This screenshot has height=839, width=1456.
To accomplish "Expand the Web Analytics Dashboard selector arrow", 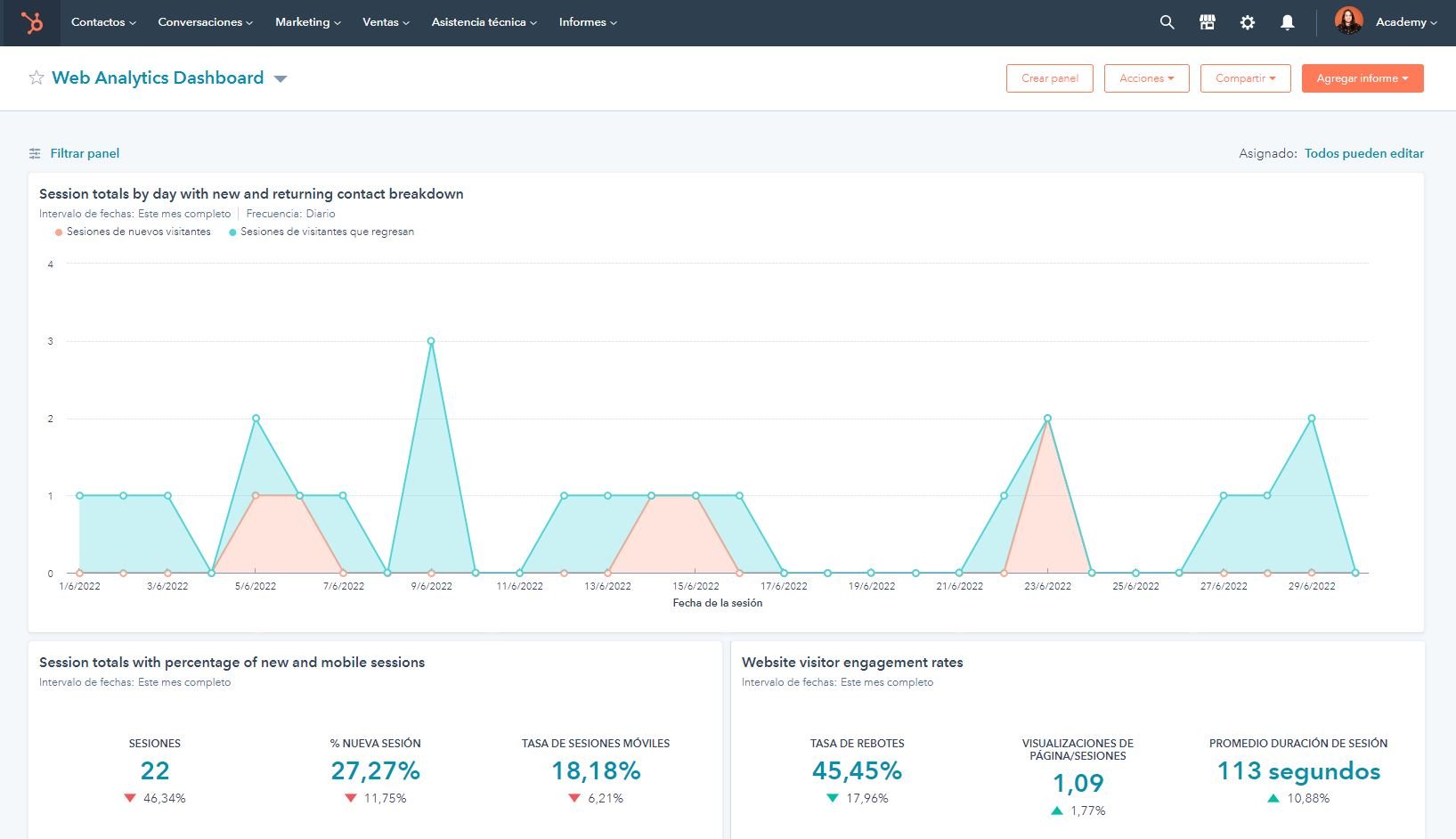I will click(x=281, y=79).
